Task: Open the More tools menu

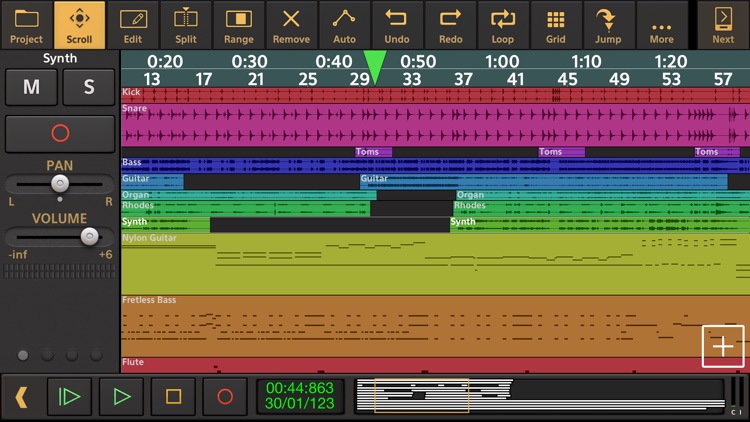Action: pos(662,25)
